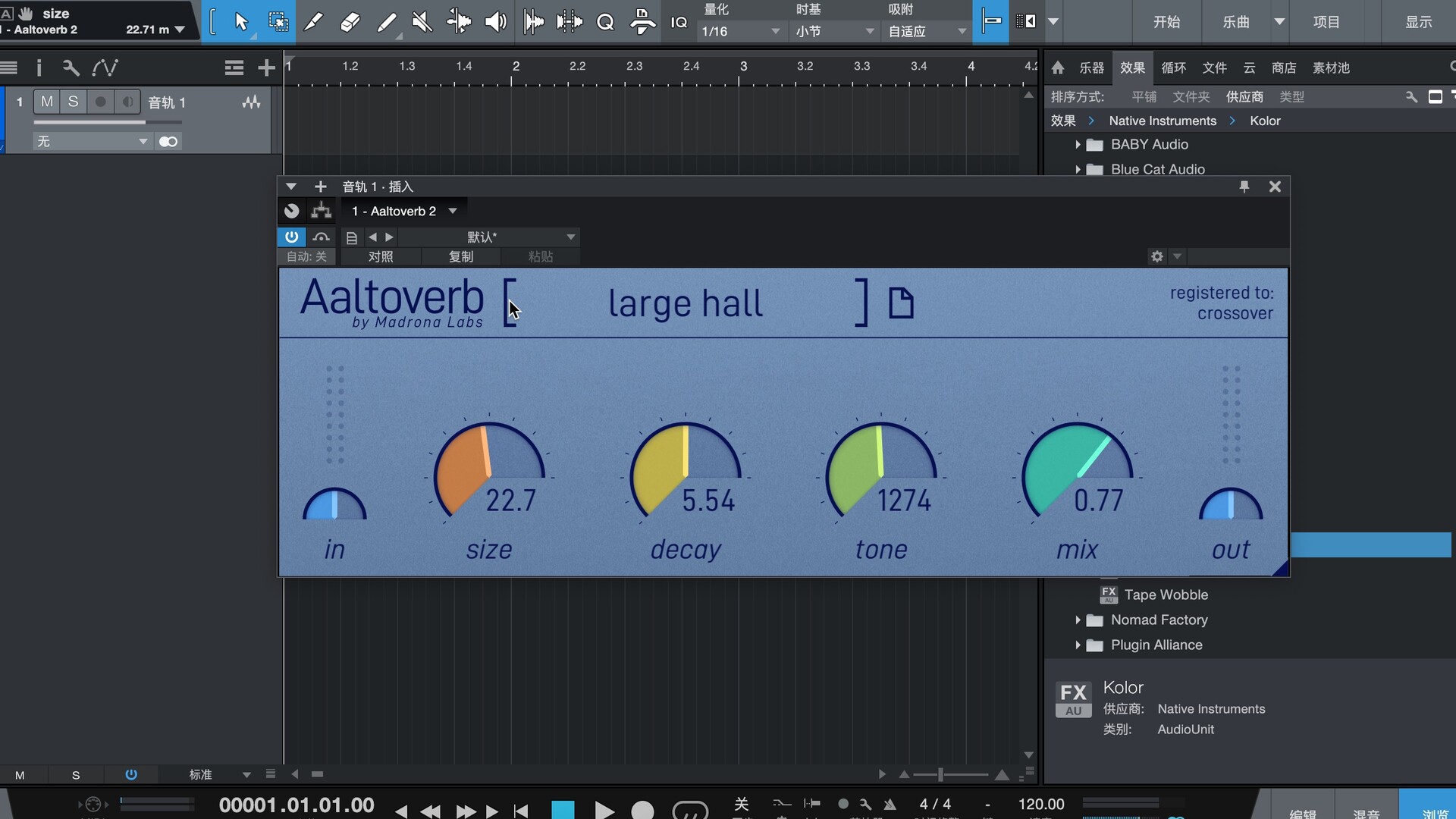The image size is (1456, 819).
Task: Open the 乐曲 menu at top
Action: 1236,22
